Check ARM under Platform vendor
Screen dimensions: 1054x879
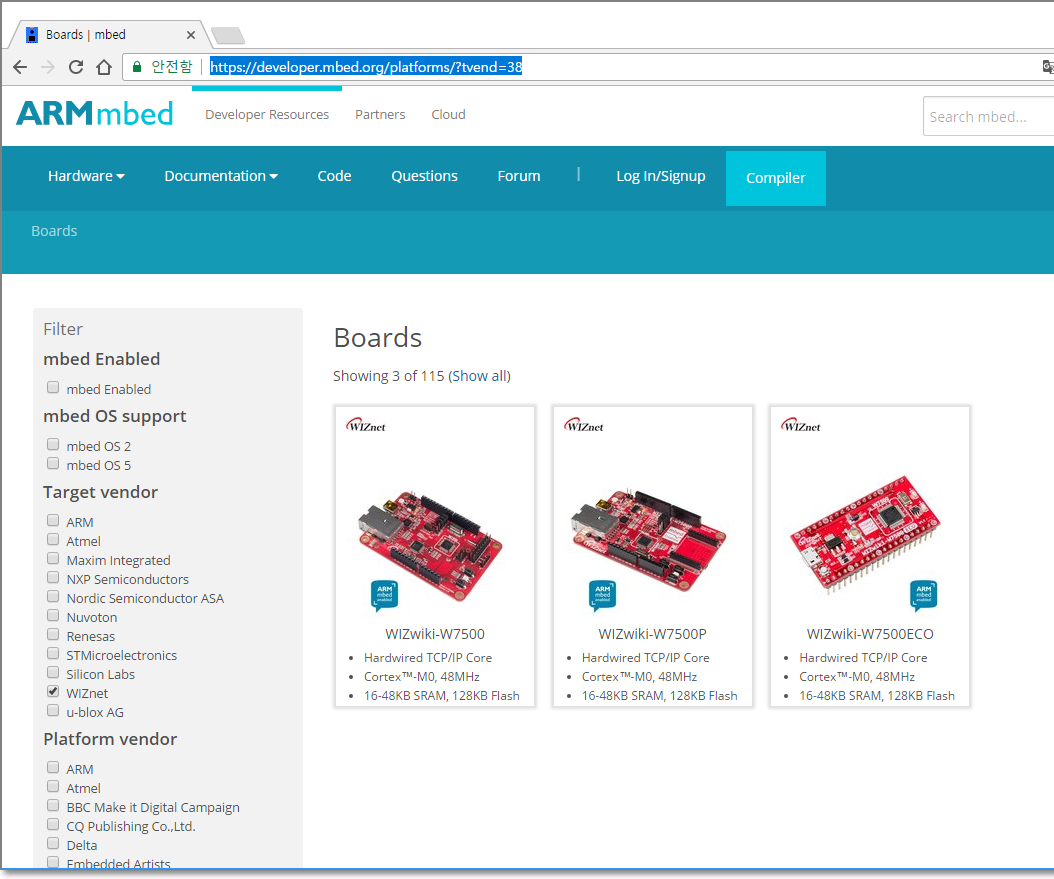click(53, 767)
